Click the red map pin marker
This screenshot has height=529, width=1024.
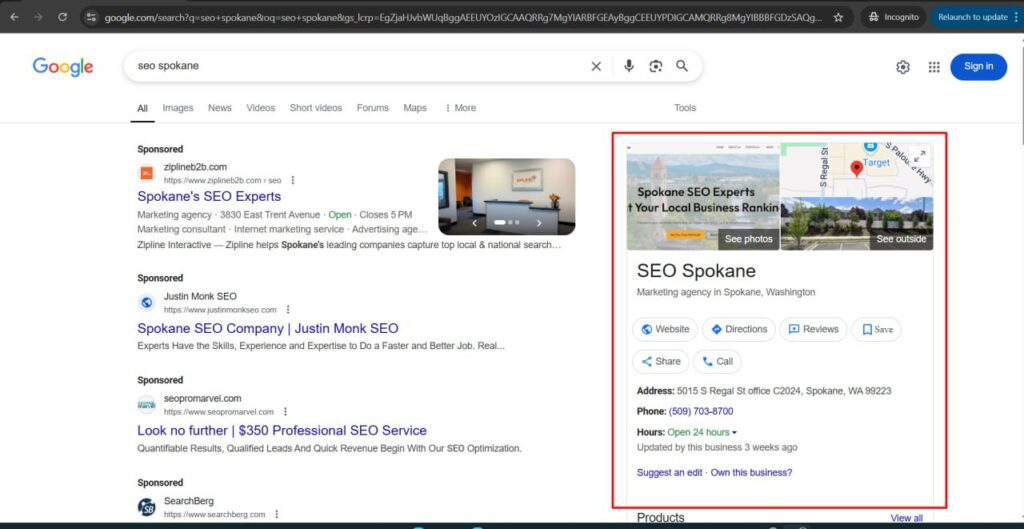[x=857, y=169]
